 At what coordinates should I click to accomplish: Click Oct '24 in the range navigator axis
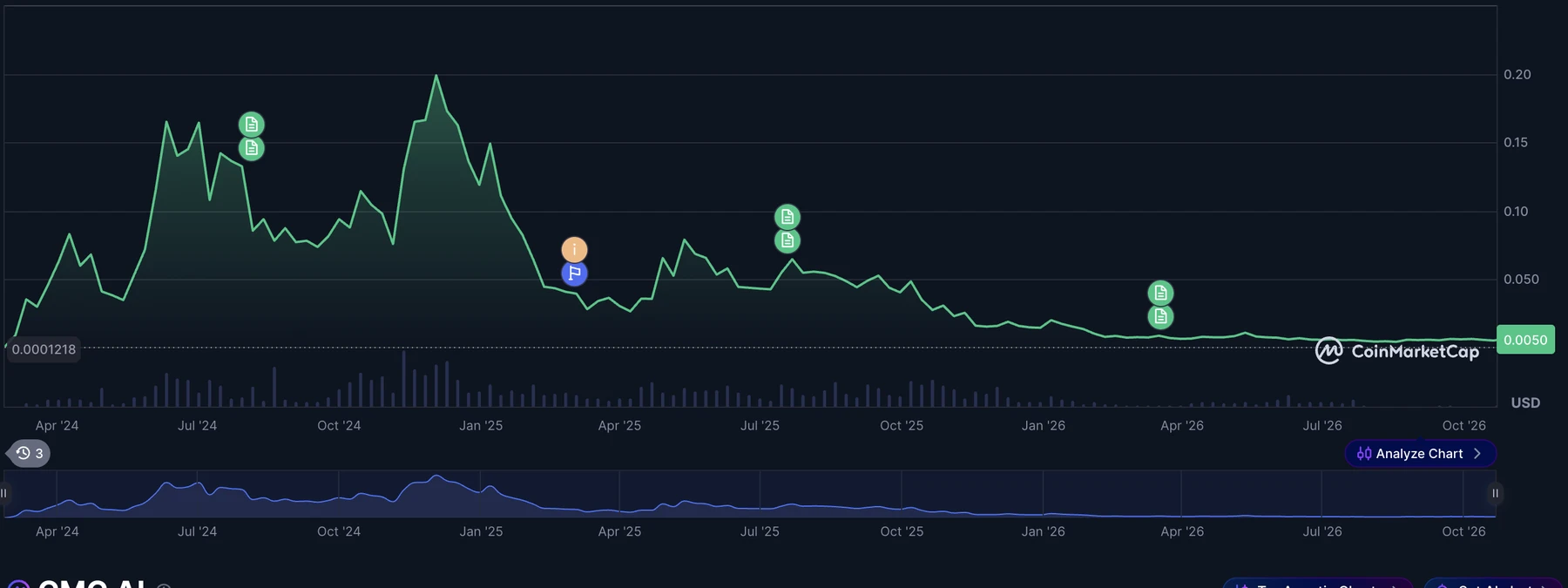[339, 531]
